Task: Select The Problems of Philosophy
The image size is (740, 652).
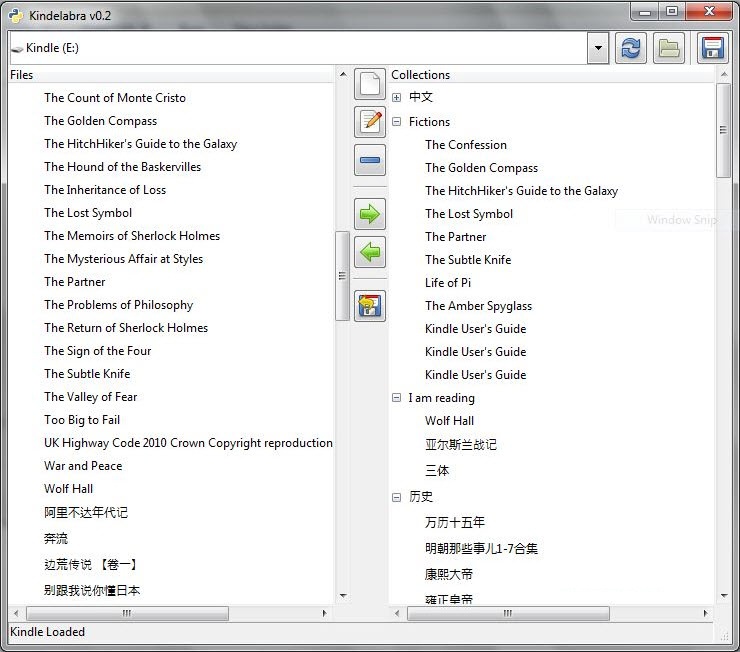Action: pos(118,305)
